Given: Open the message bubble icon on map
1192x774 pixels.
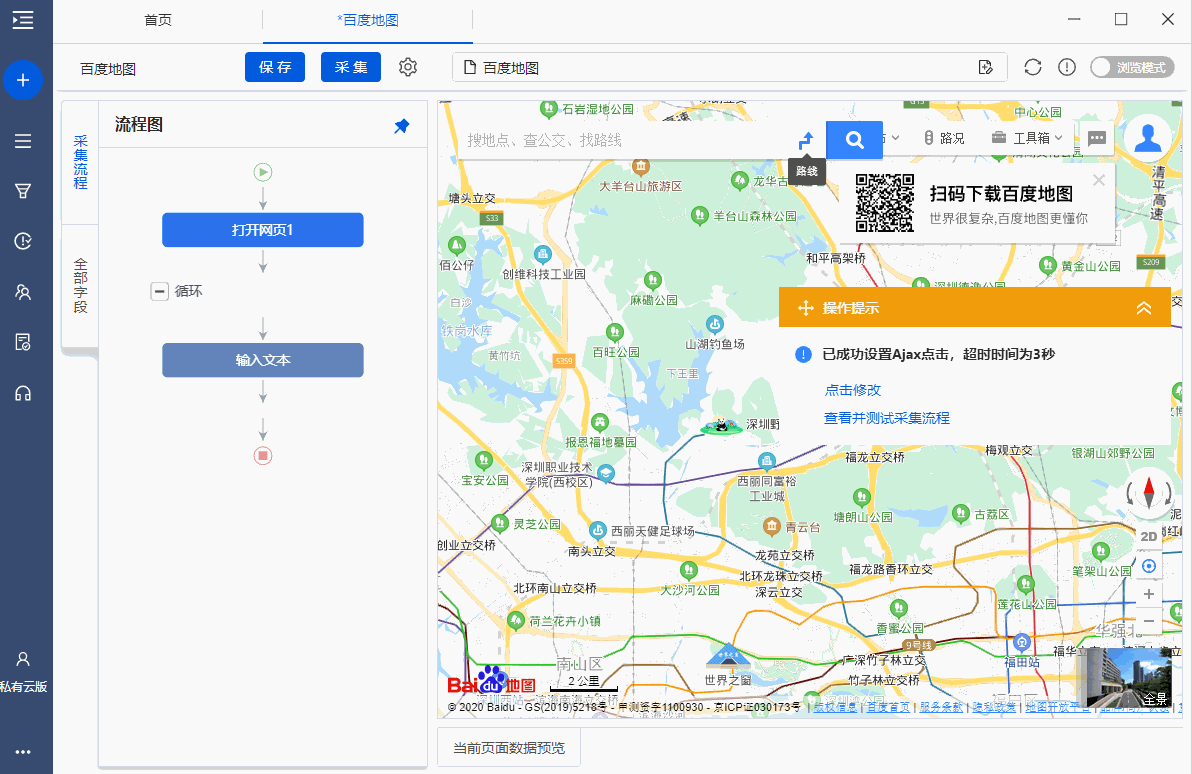Looking at the screenshot, I should [x=1096, y=138].
